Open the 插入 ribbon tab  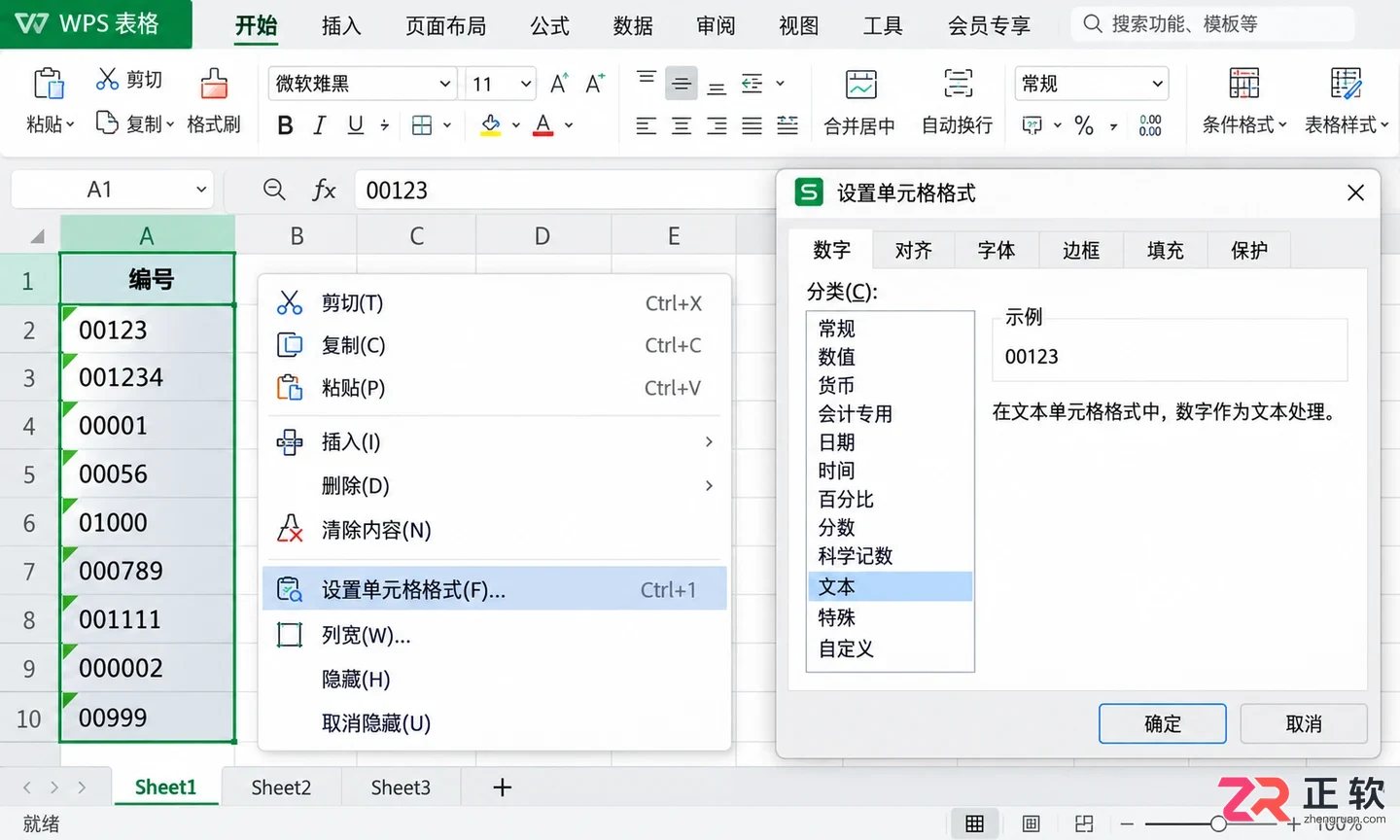coord(341,25)
